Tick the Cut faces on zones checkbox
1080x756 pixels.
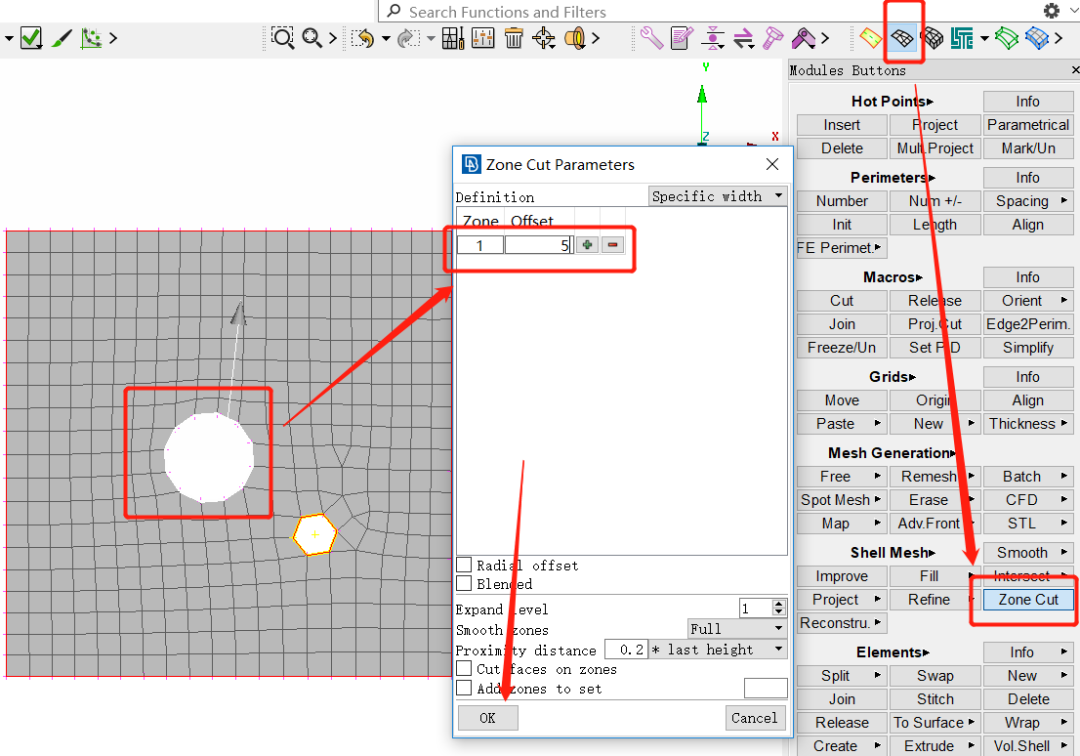[x=464, y=669]
